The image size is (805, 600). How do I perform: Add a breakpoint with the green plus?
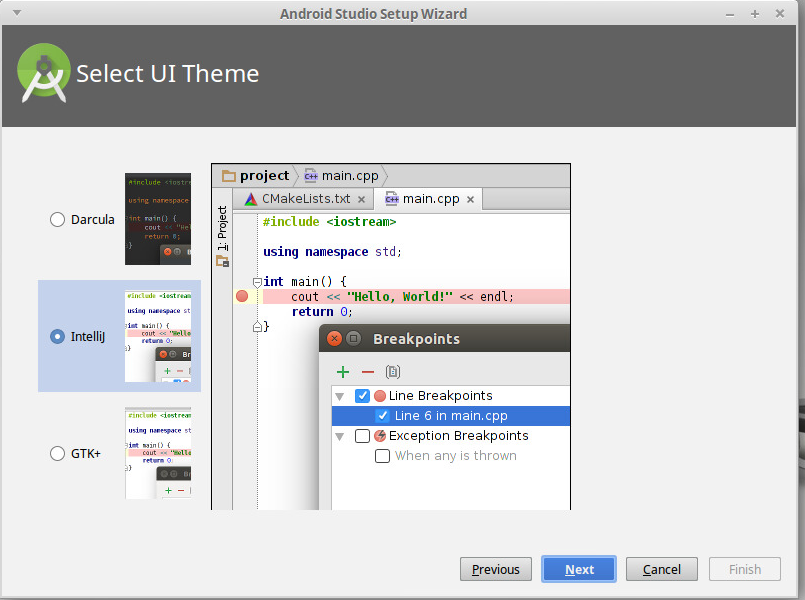coord(343,372)
